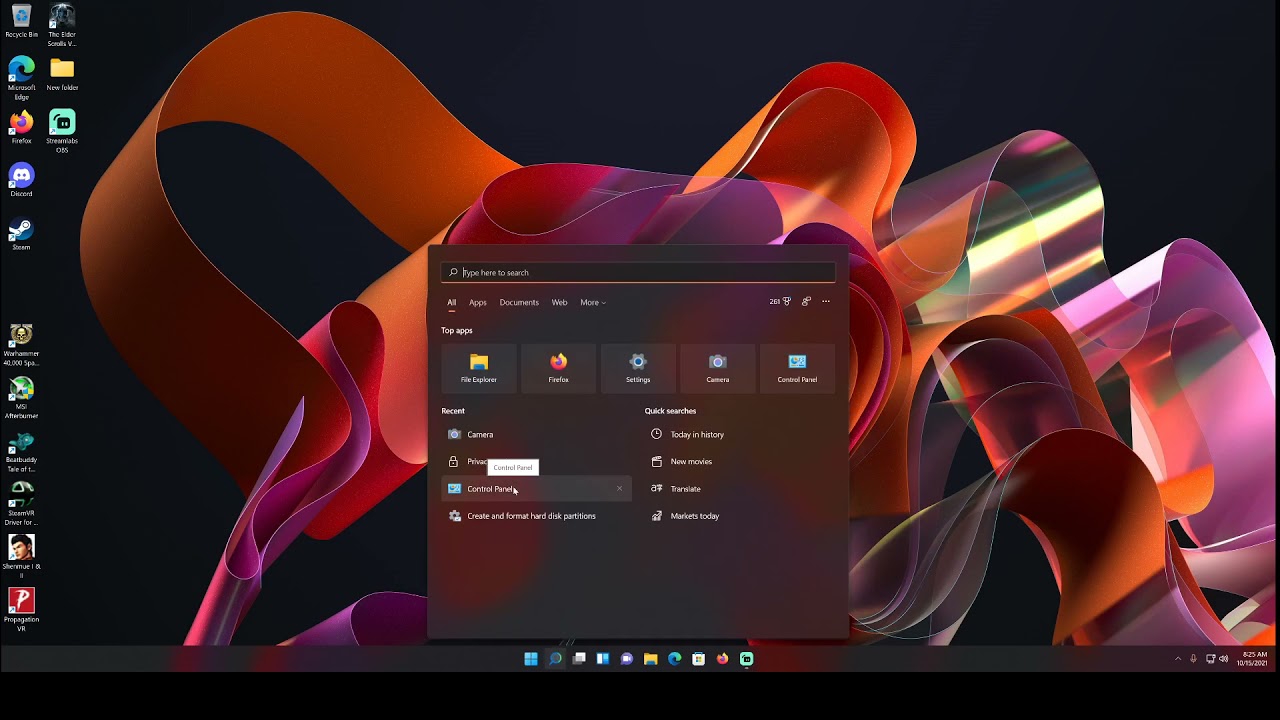Switch to the Apps search tab

[x=478, y=302]
